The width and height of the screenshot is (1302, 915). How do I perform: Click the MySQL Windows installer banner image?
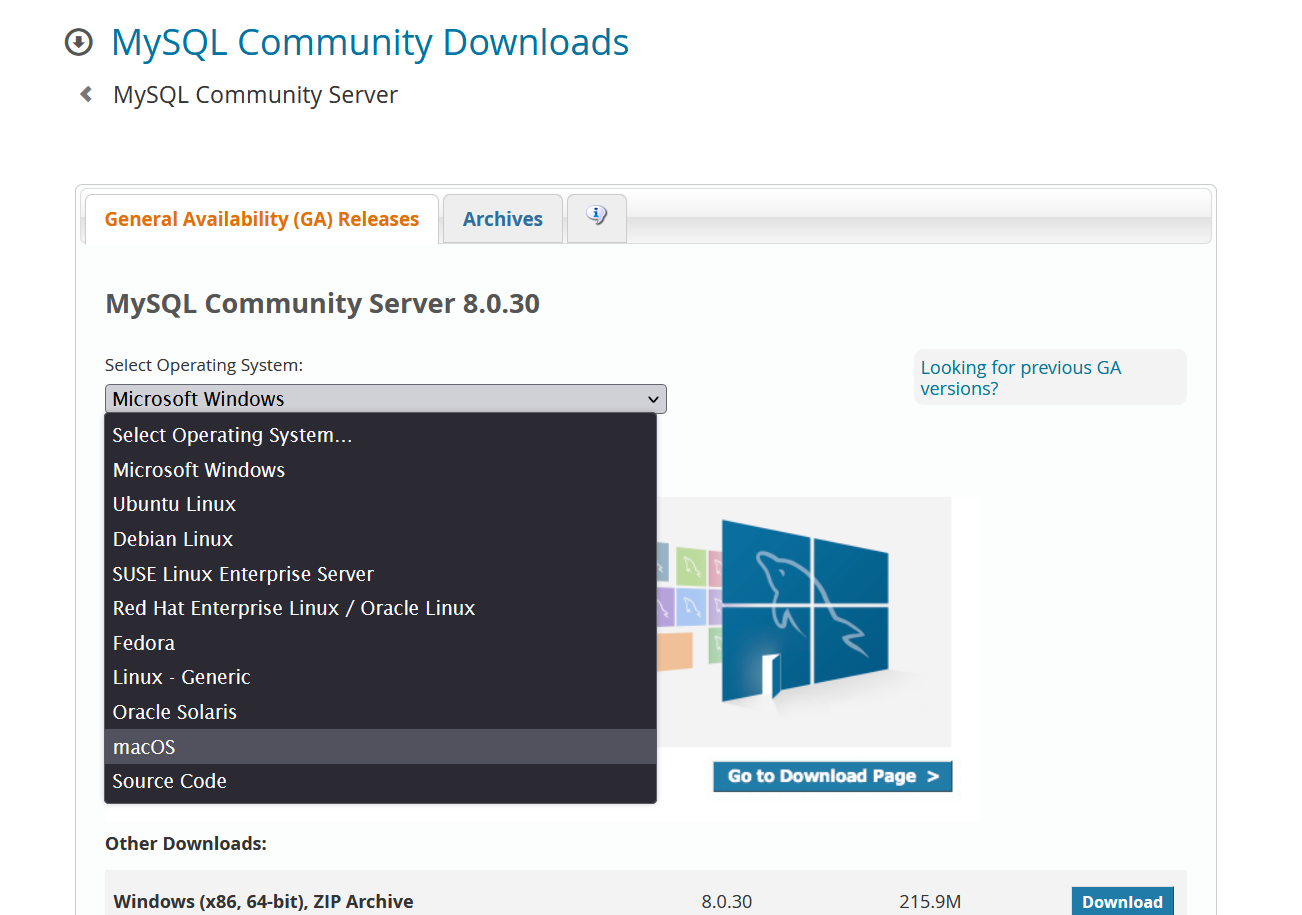804,620
